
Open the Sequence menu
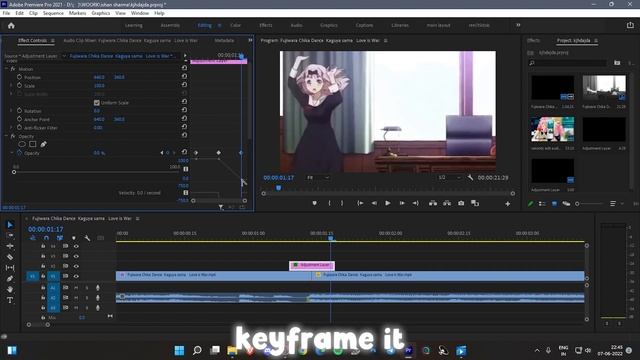(53, 13)
